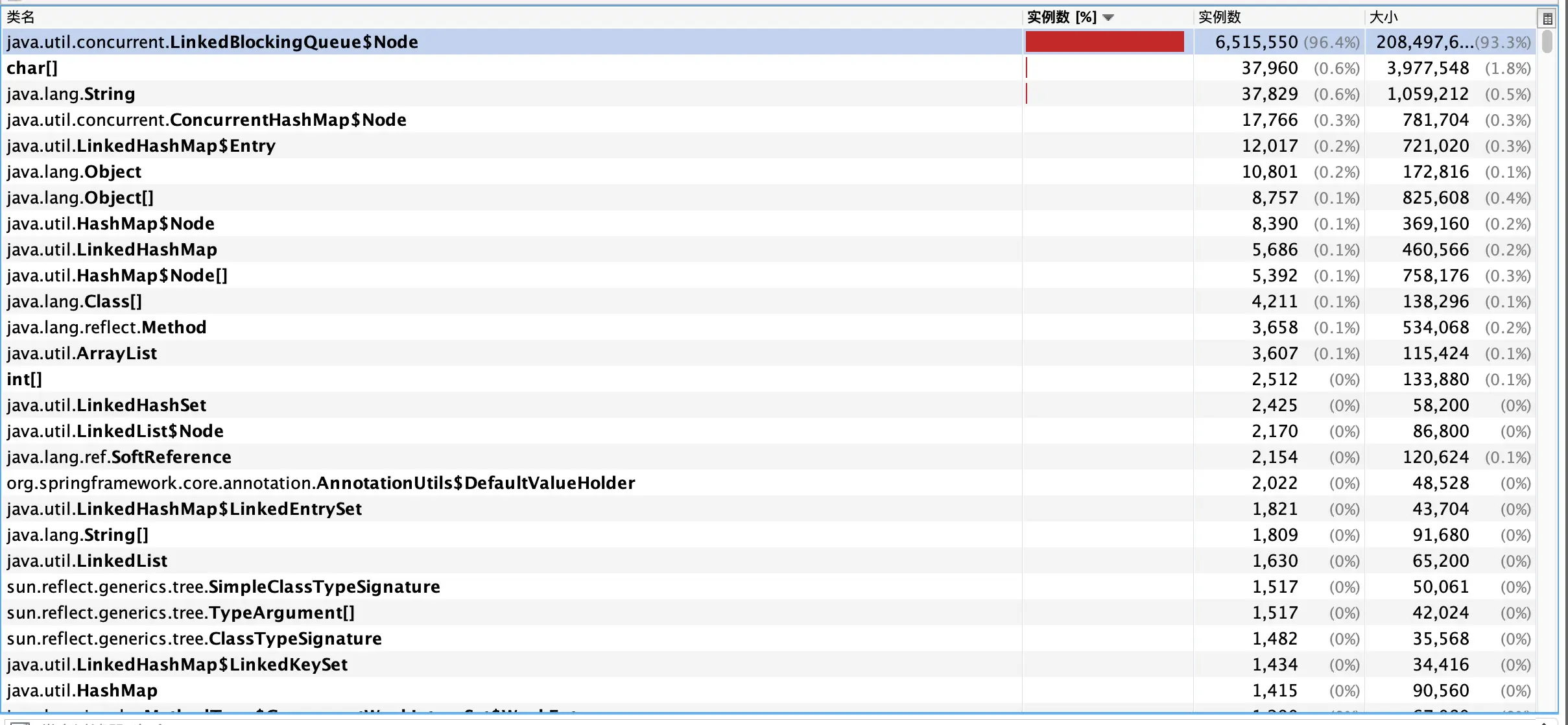Sort table by 类名 column header

pos(21,18)
